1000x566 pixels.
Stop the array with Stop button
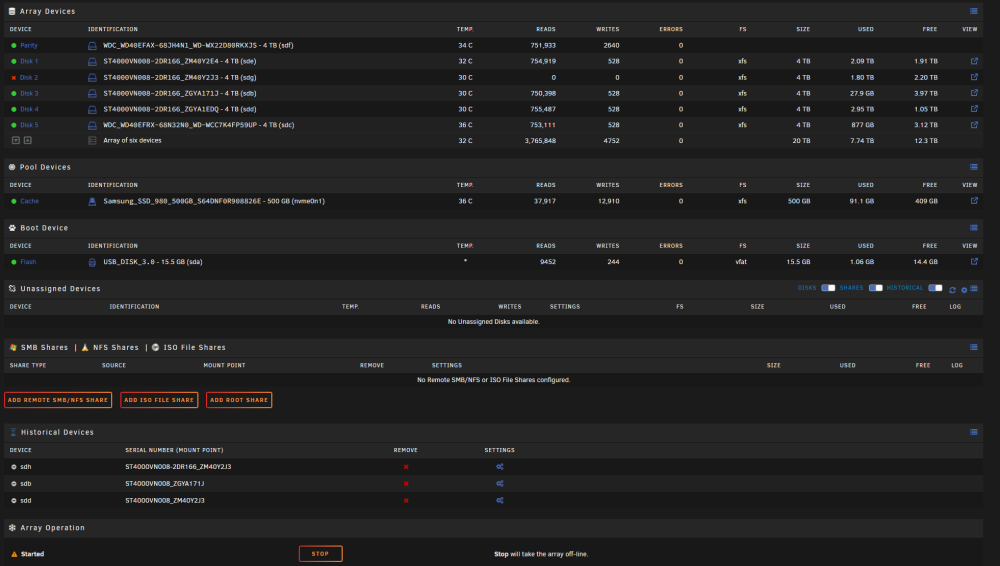321,554
